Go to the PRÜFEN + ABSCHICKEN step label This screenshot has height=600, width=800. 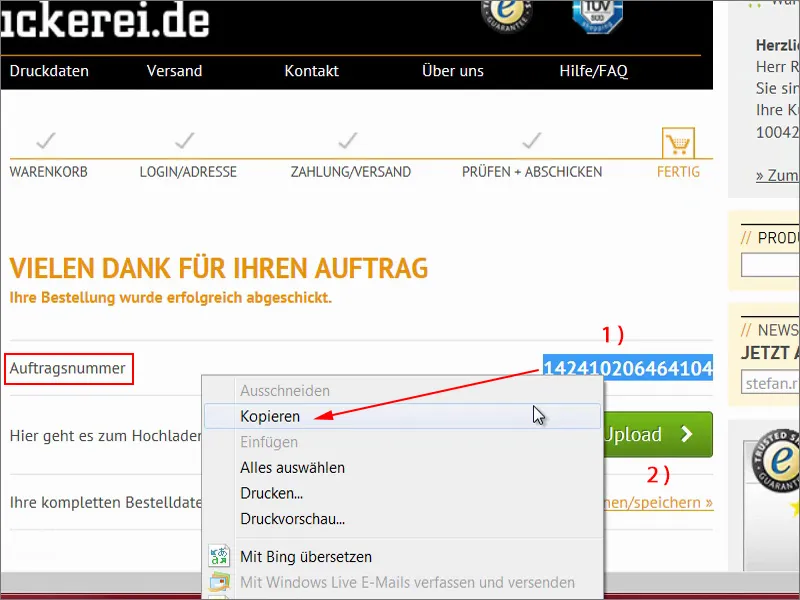point(532,172)
